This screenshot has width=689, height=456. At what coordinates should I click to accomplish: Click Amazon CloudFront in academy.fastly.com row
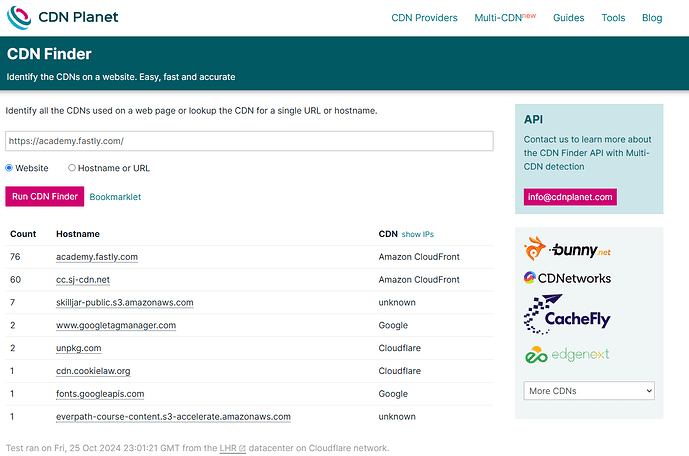coord(419,257)
